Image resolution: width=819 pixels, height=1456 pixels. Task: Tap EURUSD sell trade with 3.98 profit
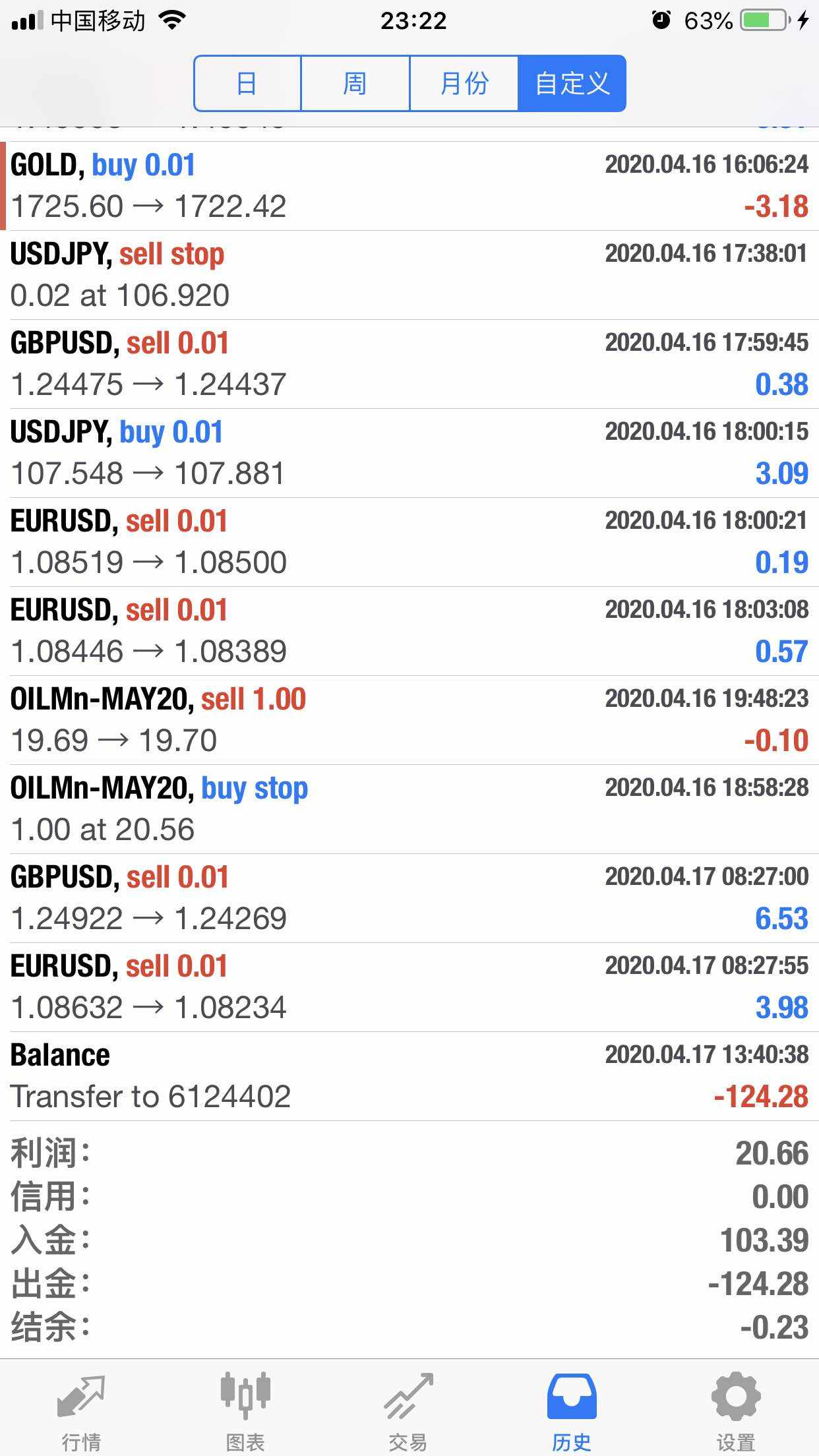[409, 987]
